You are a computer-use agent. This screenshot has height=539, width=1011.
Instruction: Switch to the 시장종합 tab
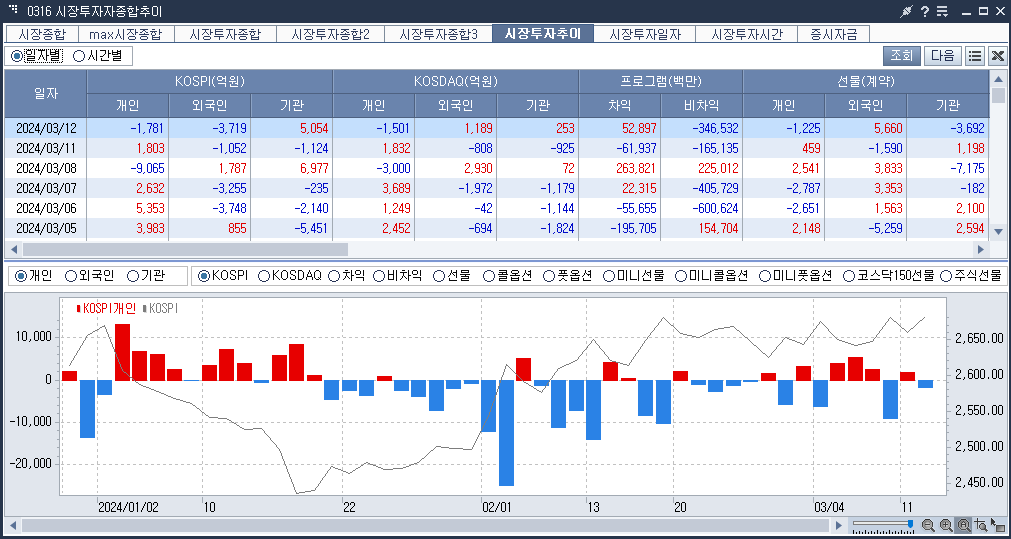pyautogui.click(x=41, y=34)
